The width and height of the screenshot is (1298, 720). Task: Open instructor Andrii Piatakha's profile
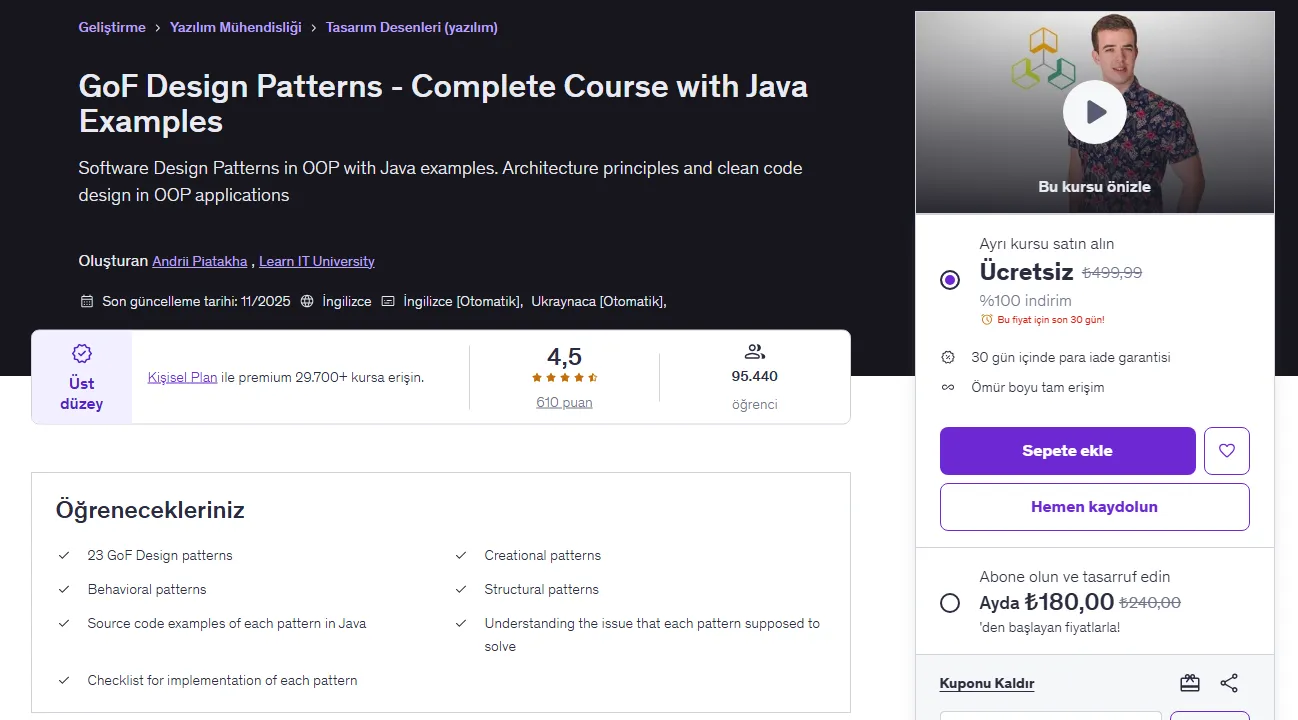click(200, 261)
